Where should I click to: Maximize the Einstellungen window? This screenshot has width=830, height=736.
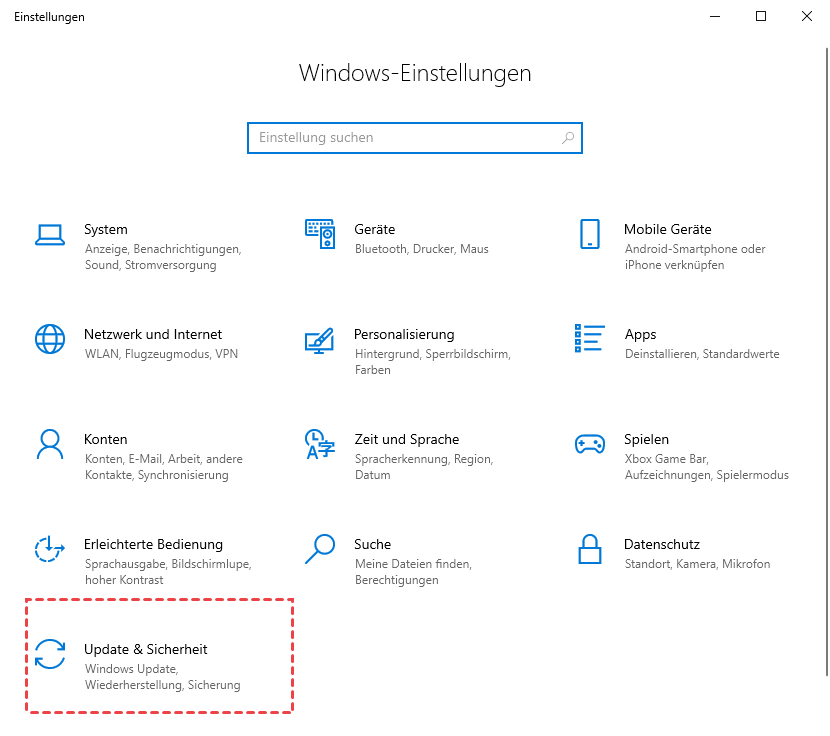click(761, 16)
